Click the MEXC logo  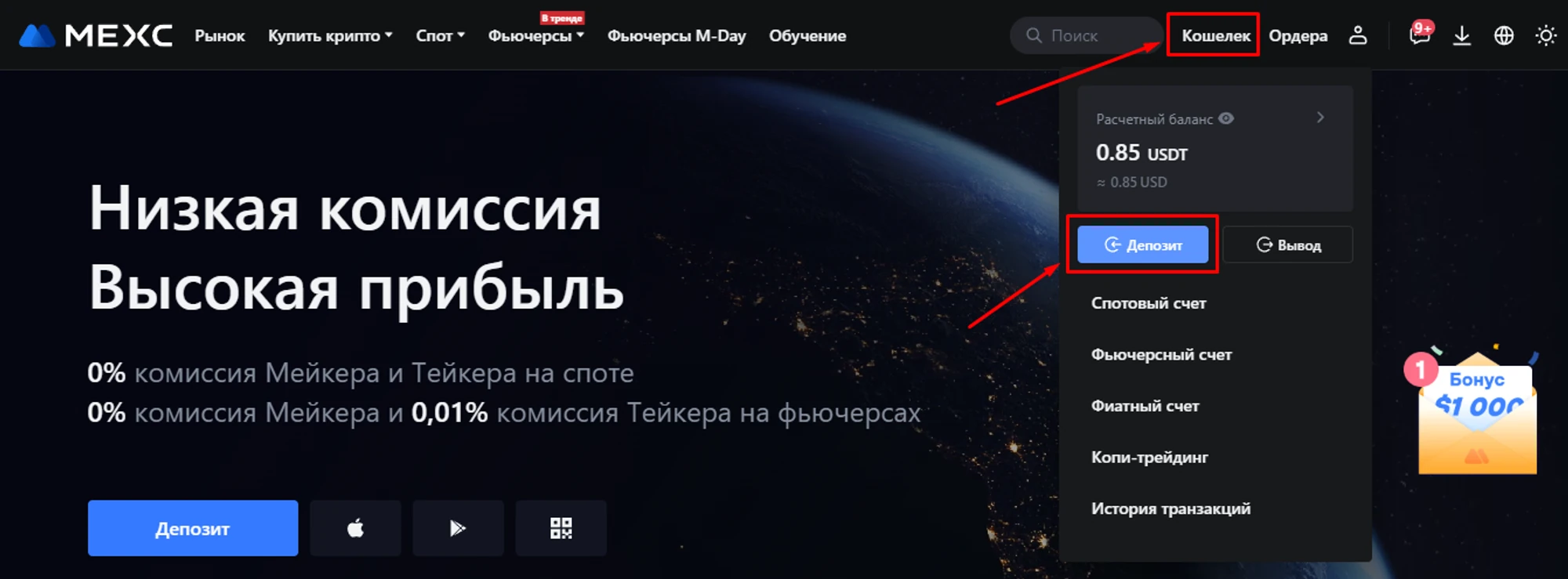96,35
